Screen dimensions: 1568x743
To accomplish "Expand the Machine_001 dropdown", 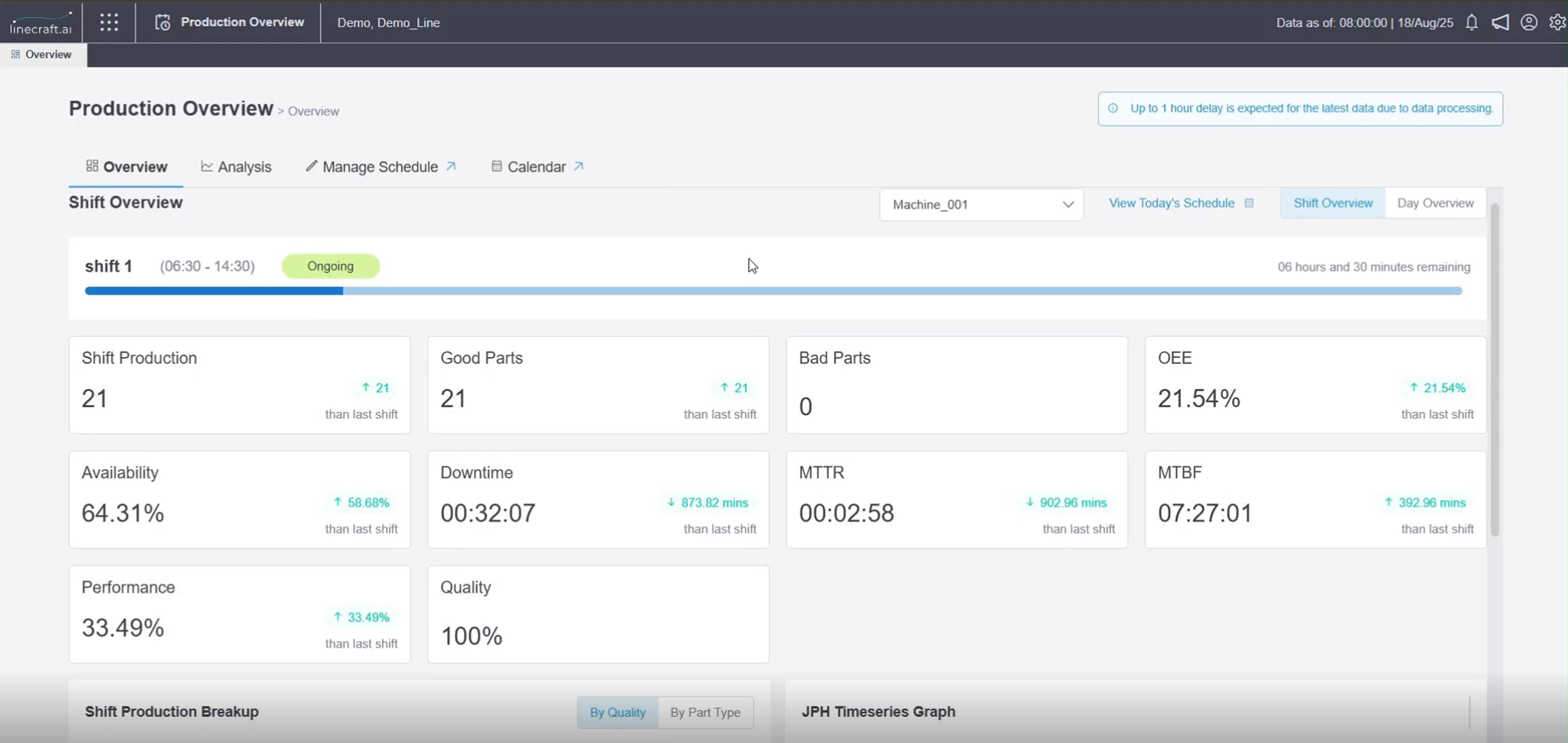I will (981, 205).
